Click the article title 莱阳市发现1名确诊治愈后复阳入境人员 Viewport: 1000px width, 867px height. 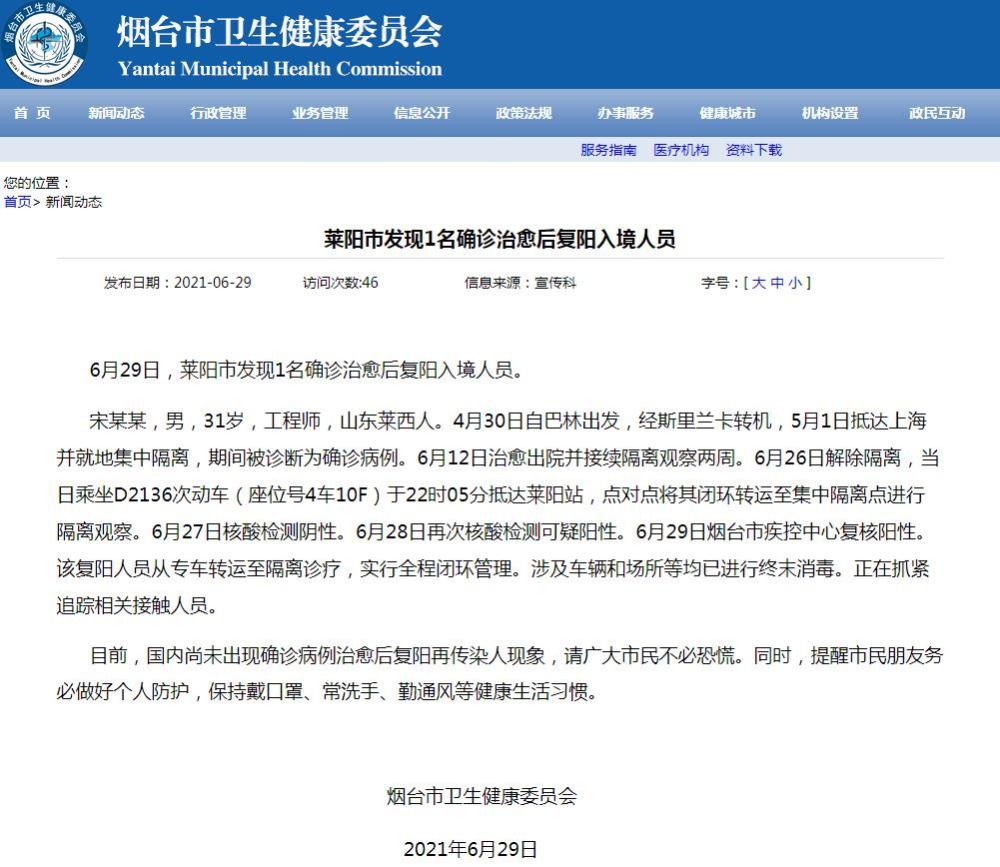point(500,239)
